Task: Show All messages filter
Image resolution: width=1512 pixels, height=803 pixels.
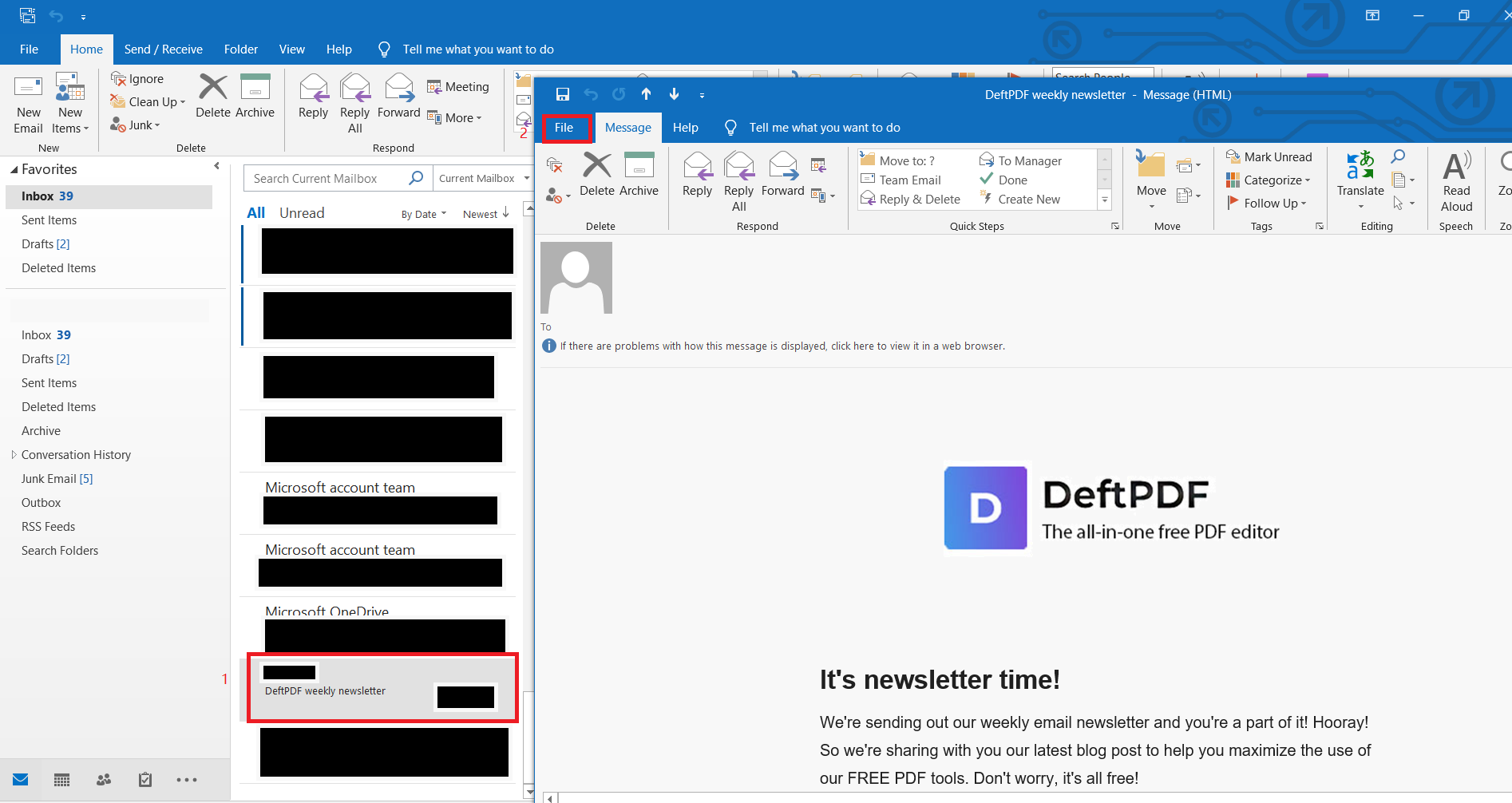Action: tap(255, 212)
